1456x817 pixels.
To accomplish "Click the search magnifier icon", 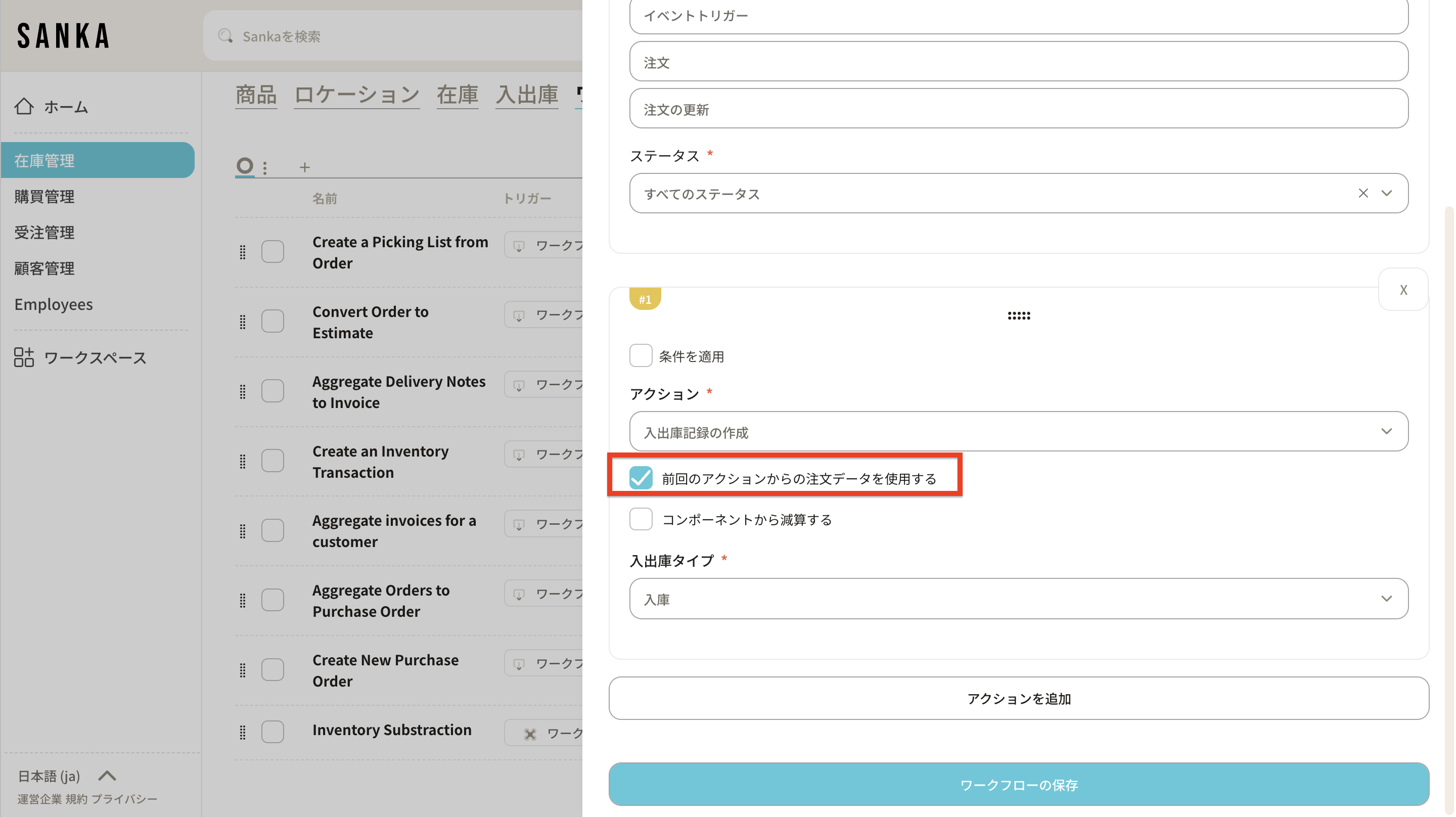I will click(225, 36).
